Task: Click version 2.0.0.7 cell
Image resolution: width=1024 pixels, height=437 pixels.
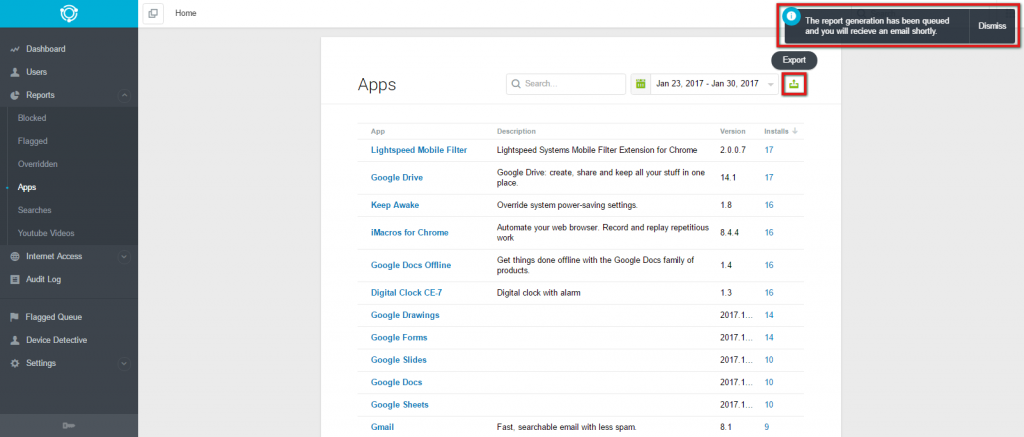Action: pyautogui.click(x=733, y=150)
